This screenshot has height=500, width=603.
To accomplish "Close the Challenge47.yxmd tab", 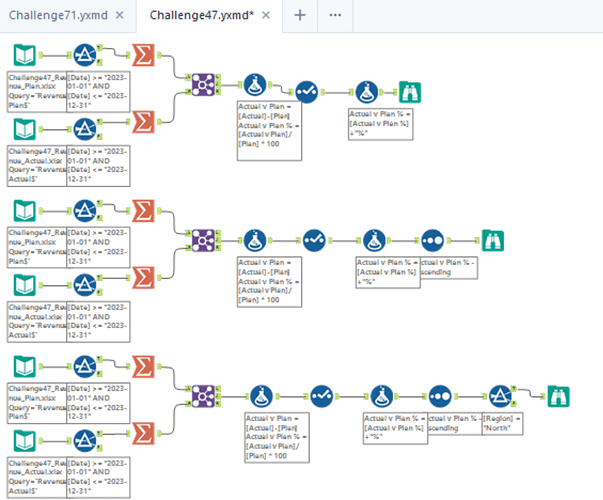I will (x=266, y=15).
